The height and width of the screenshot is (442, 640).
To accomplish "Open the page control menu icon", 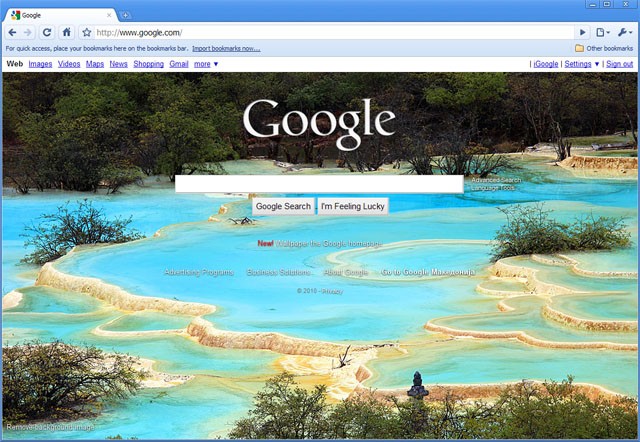I will pos(602,32).
